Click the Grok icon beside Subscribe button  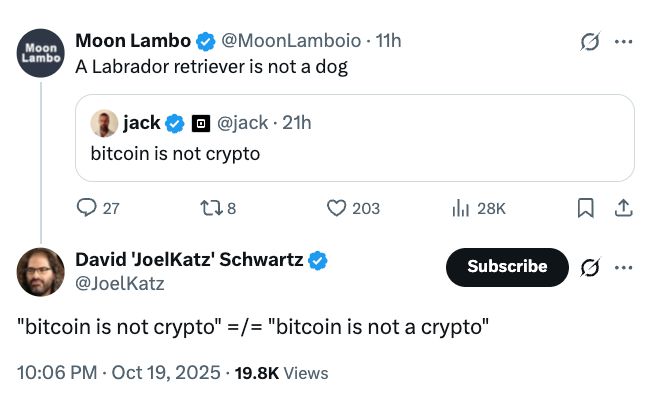590,267
